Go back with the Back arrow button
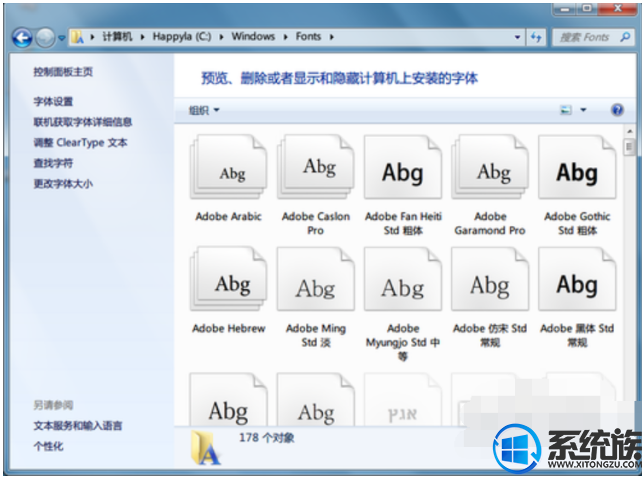 coord(22,38)
